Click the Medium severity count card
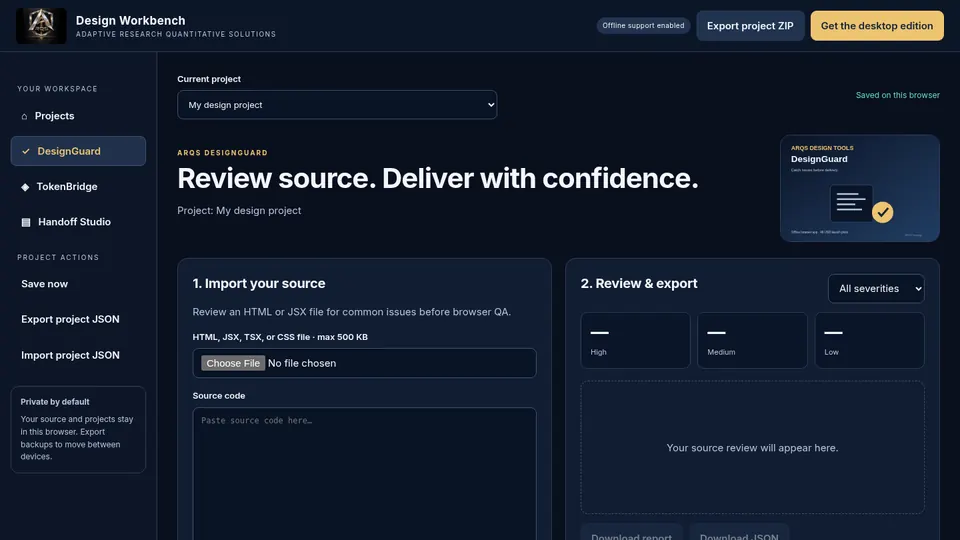960x540 pixels. point(752,340)
